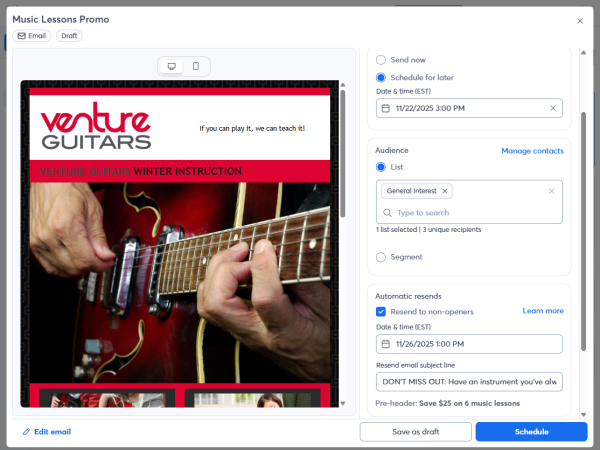Select List as the audience type
The image size is (600, 450).
(x=381, y=167)
